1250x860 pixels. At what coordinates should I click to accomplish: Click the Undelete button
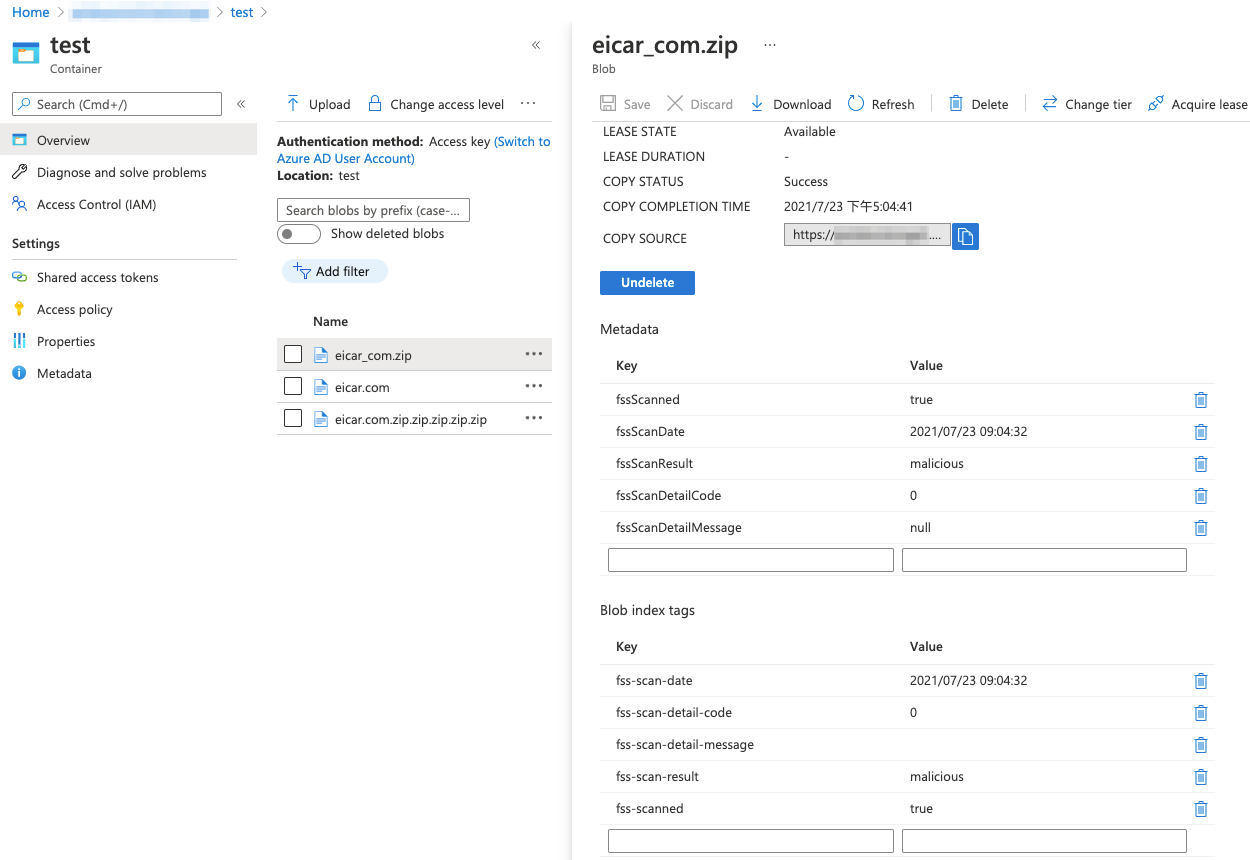(x=647, y=283)
